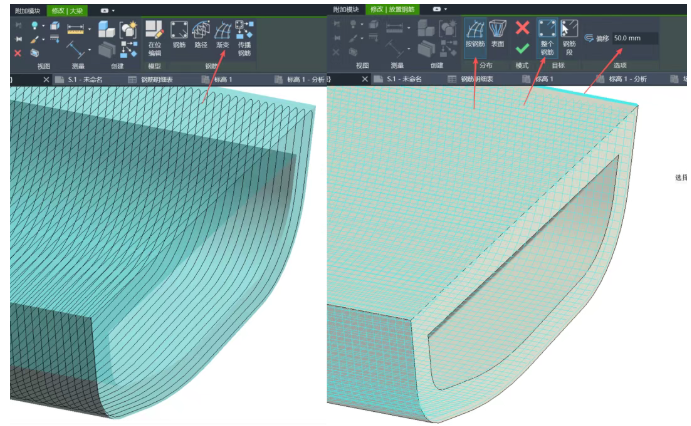Viewport: 691px width, 426px height.
Task: Switch to the 附加模块 ribbon tab on left
Action: point(27,11)
